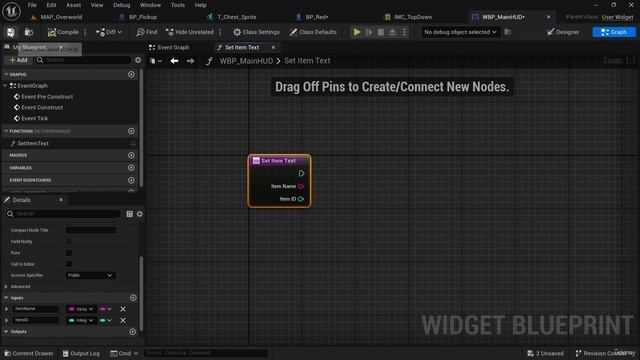Open User Widget parent class link

coord(617,17)
